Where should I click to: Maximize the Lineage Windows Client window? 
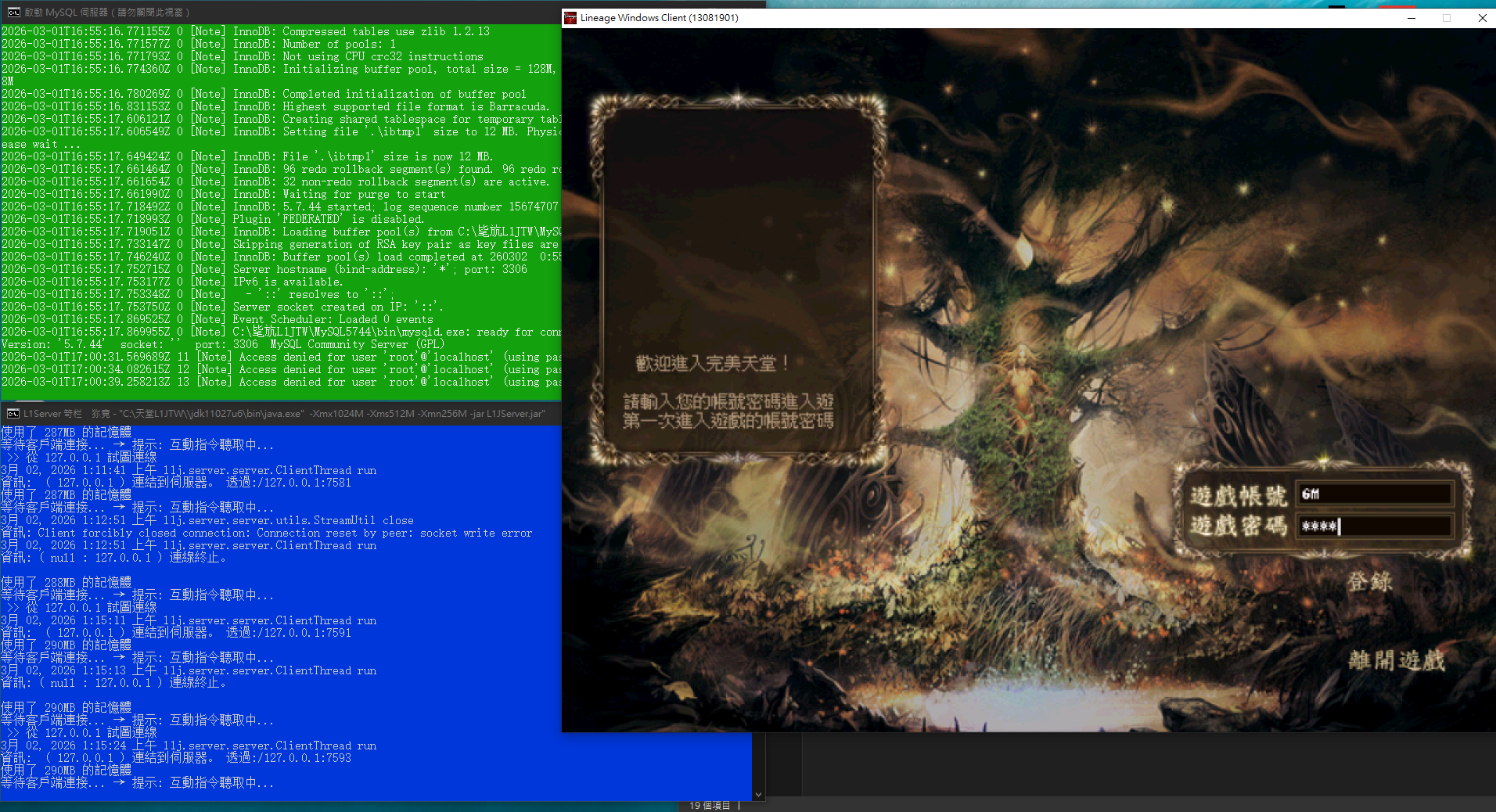[x=1447, y=18]
